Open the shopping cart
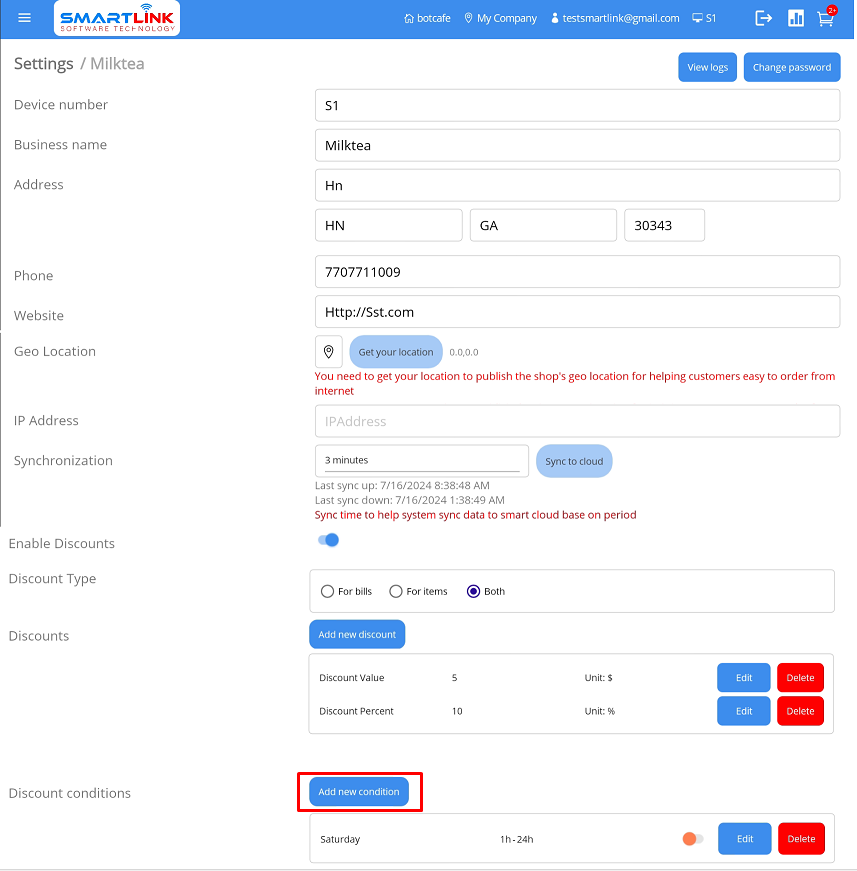This screenshot has height=871, width=857. pos(825,18)
